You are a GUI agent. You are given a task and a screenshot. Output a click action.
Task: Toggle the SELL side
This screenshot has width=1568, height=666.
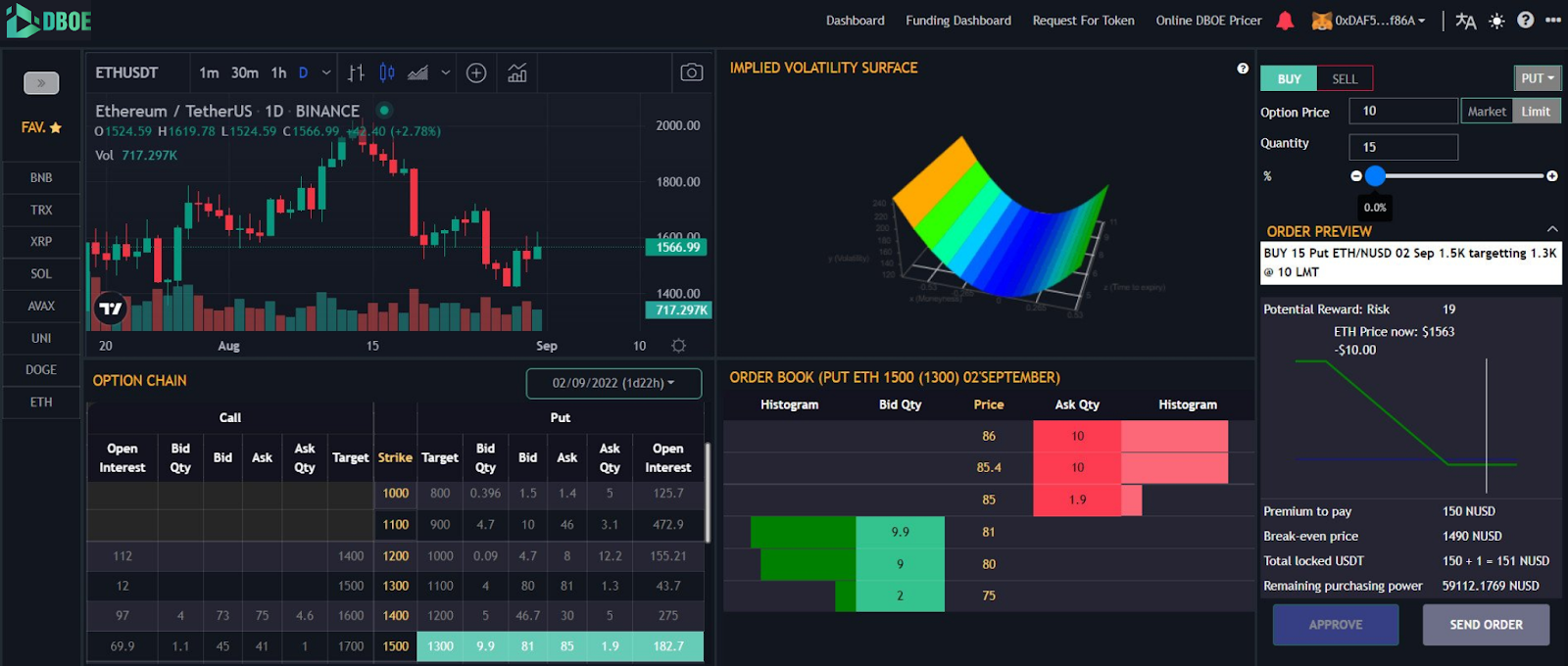click(x=1345, y=79)
